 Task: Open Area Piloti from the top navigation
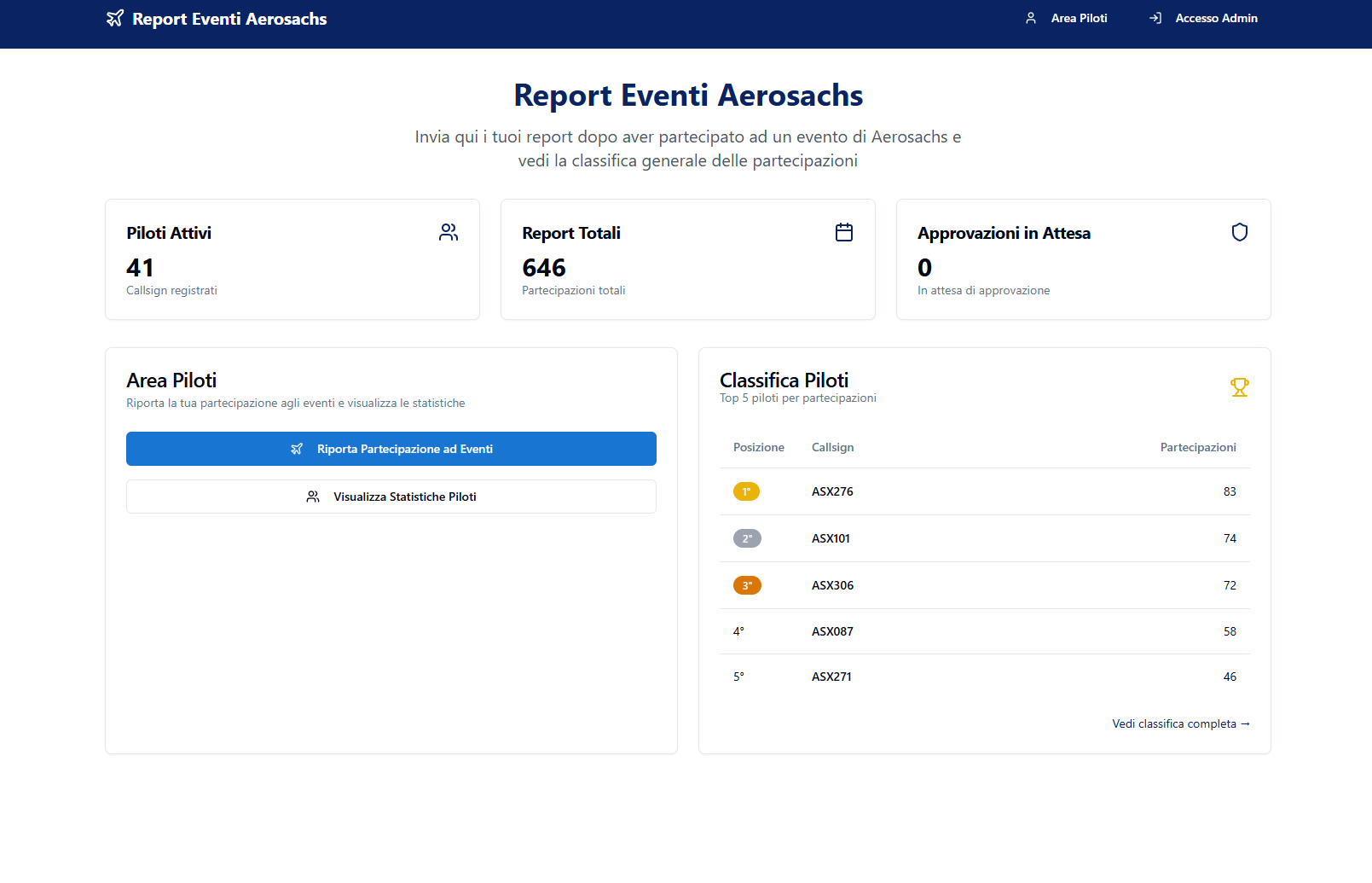(1067, 18)
